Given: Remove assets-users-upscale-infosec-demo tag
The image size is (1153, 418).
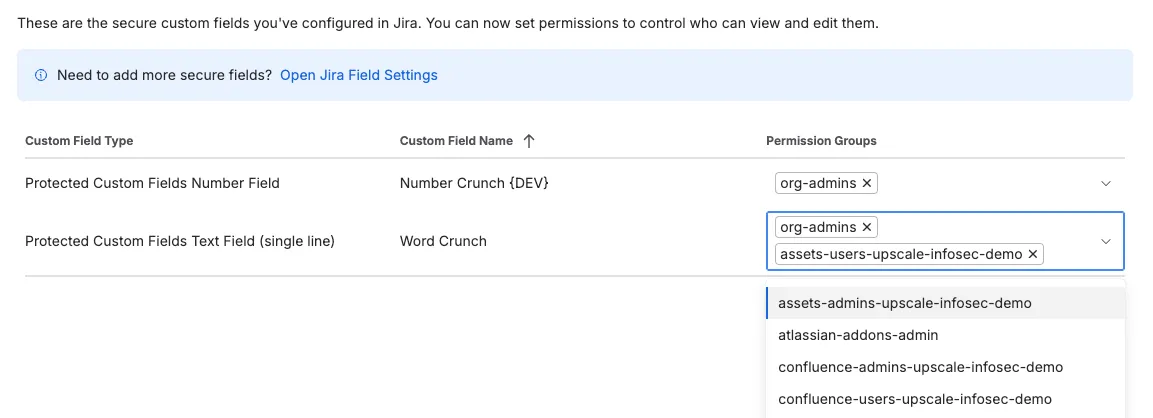Looking at the screenshot, I should point(1032,254).
